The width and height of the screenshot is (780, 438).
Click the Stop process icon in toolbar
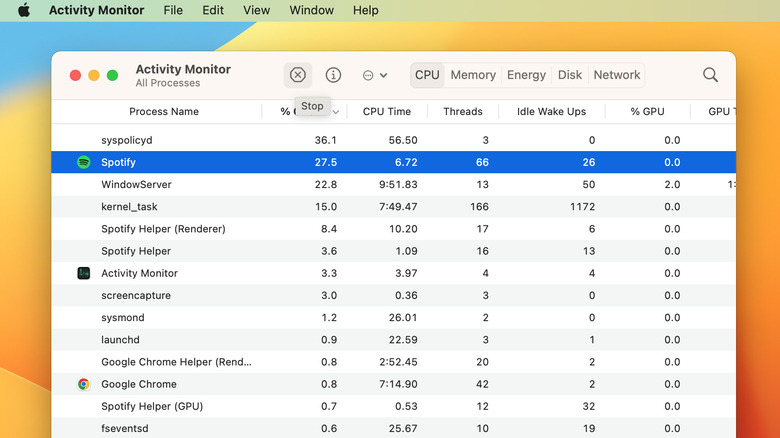(x=298, y=75)
